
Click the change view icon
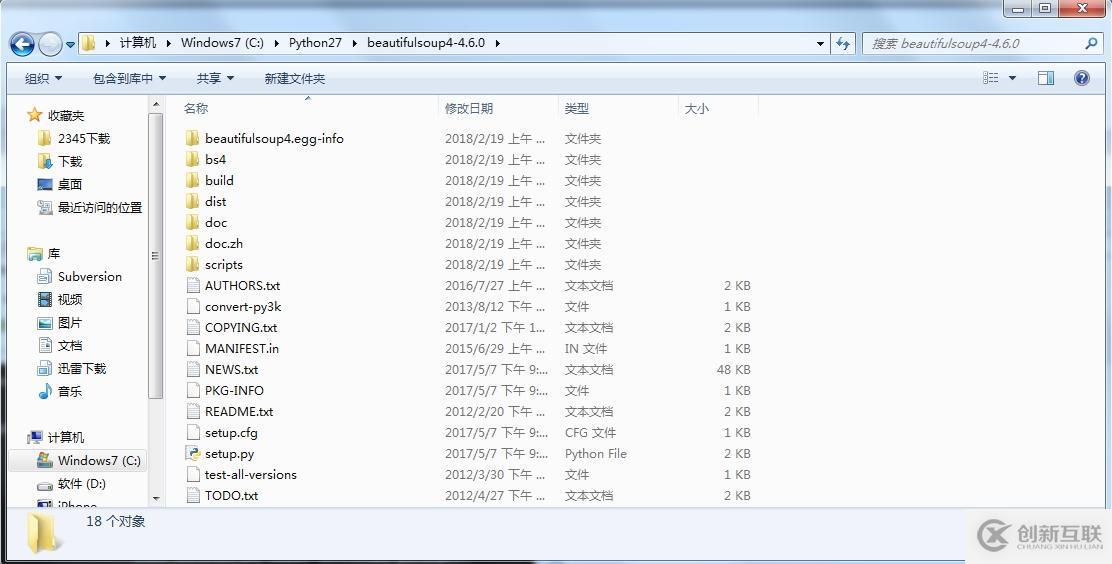pyautogui.click(x=991, y=78)
